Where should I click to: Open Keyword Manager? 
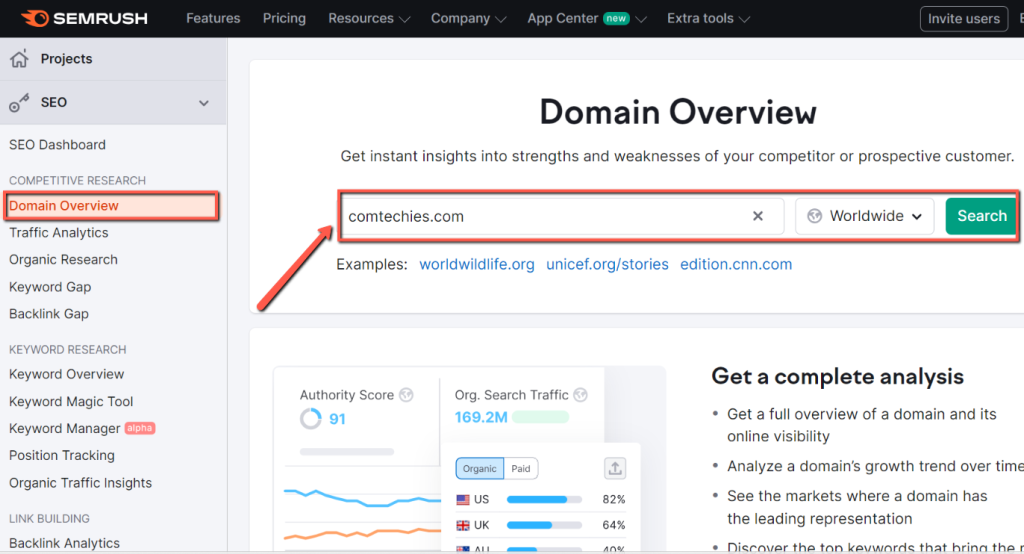[x=65, y=429]
